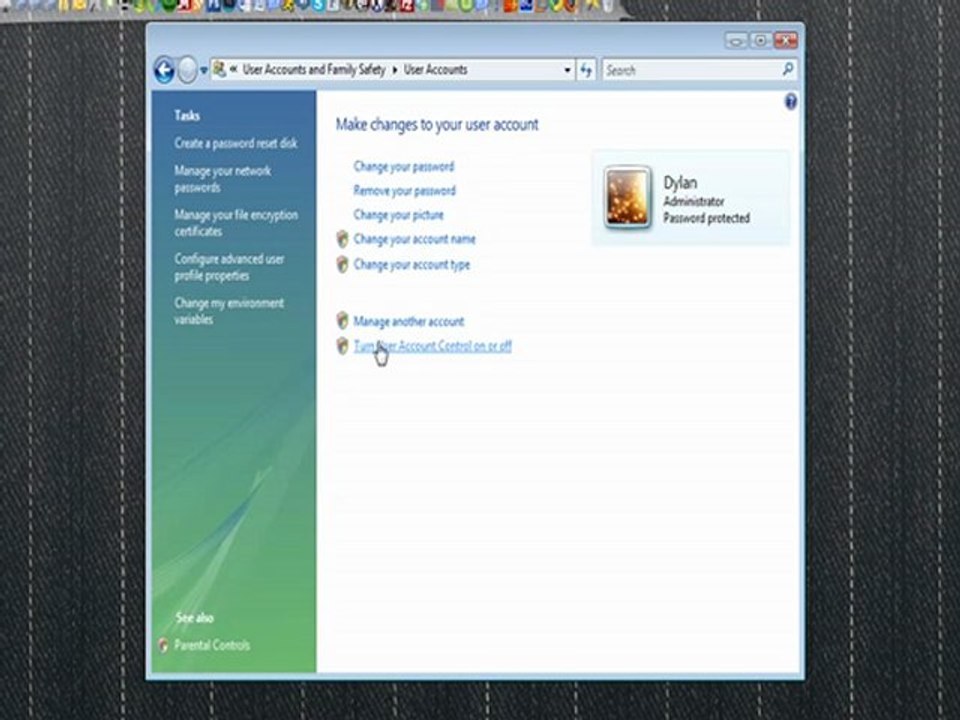This screenshot has height=720, width=960.
Task: Choose Change your account name
Action: pos(414,239)
